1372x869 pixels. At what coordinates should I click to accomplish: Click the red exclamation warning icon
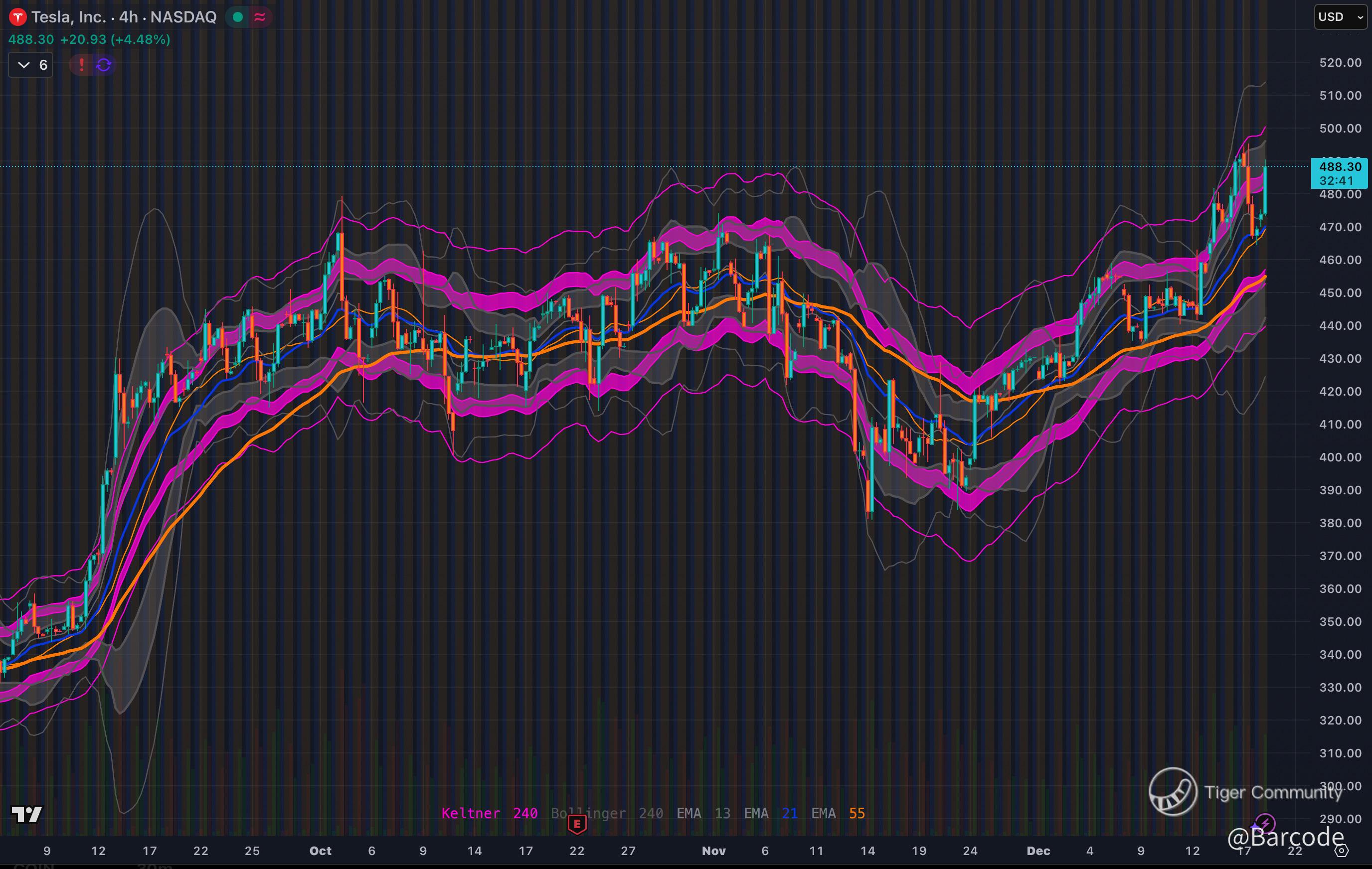coord(81,65)
